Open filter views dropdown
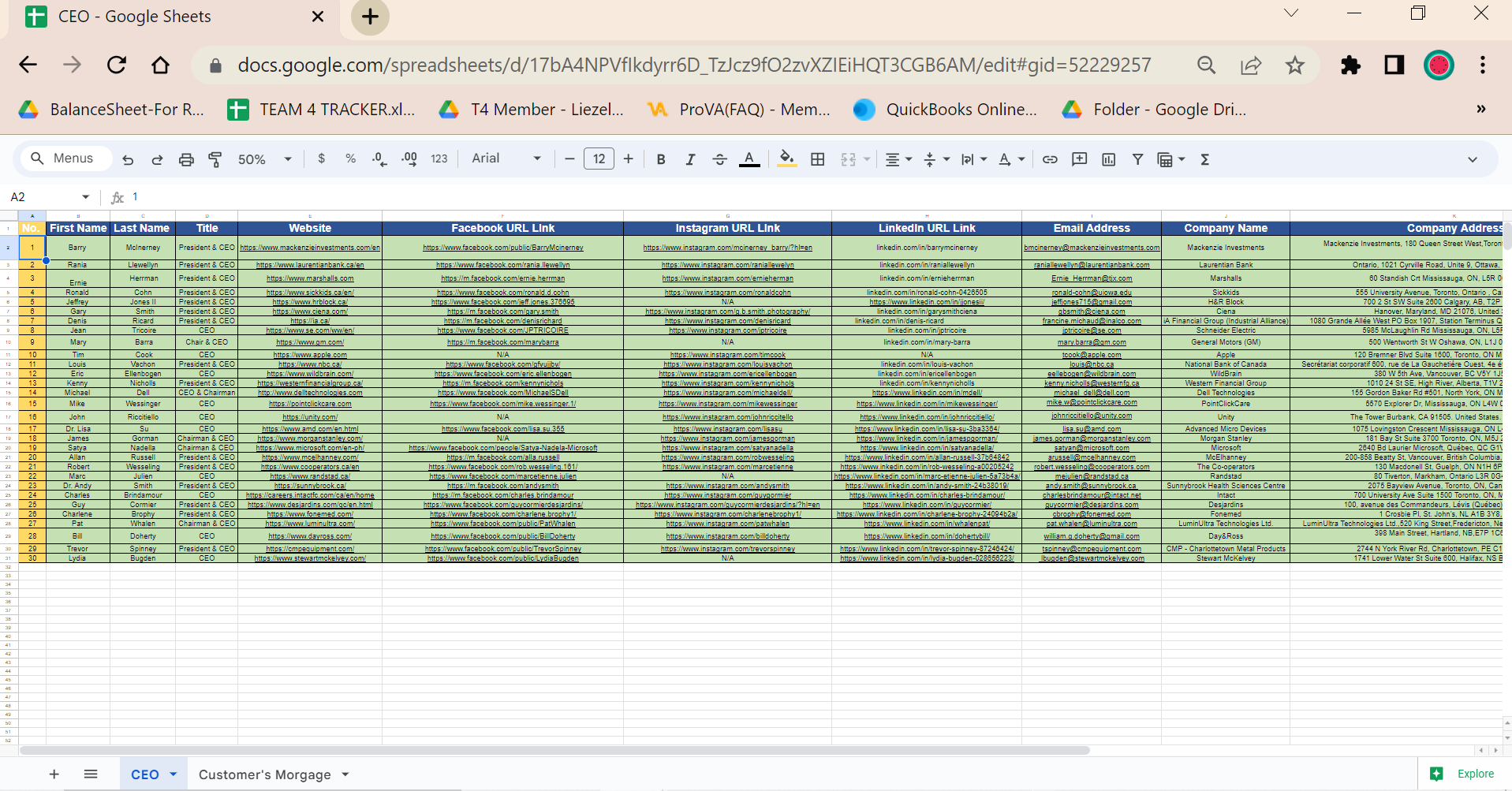 [x=1171, y=159]
